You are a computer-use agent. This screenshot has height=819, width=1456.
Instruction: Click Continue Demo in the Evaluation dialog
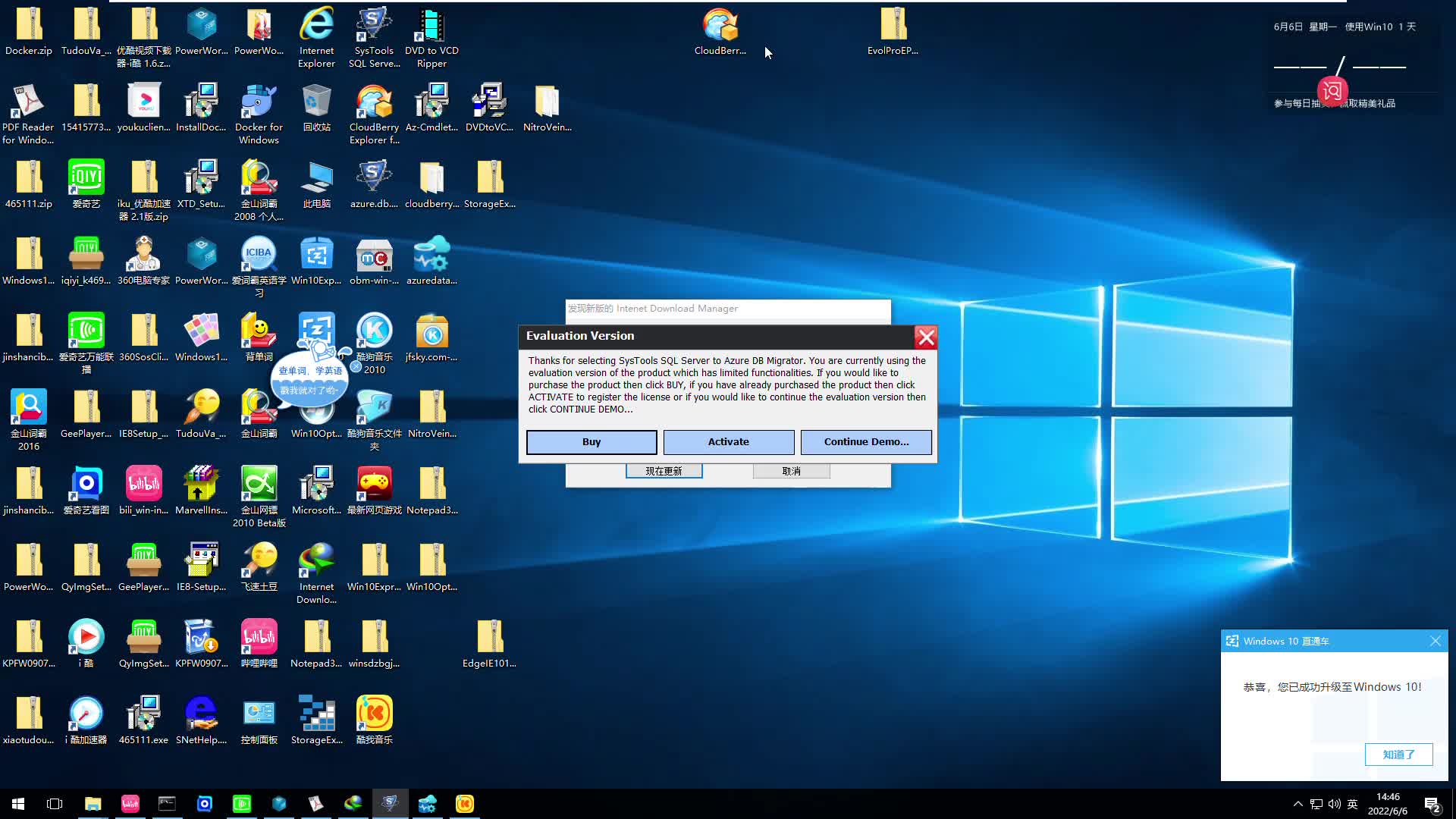click(865, 441)
